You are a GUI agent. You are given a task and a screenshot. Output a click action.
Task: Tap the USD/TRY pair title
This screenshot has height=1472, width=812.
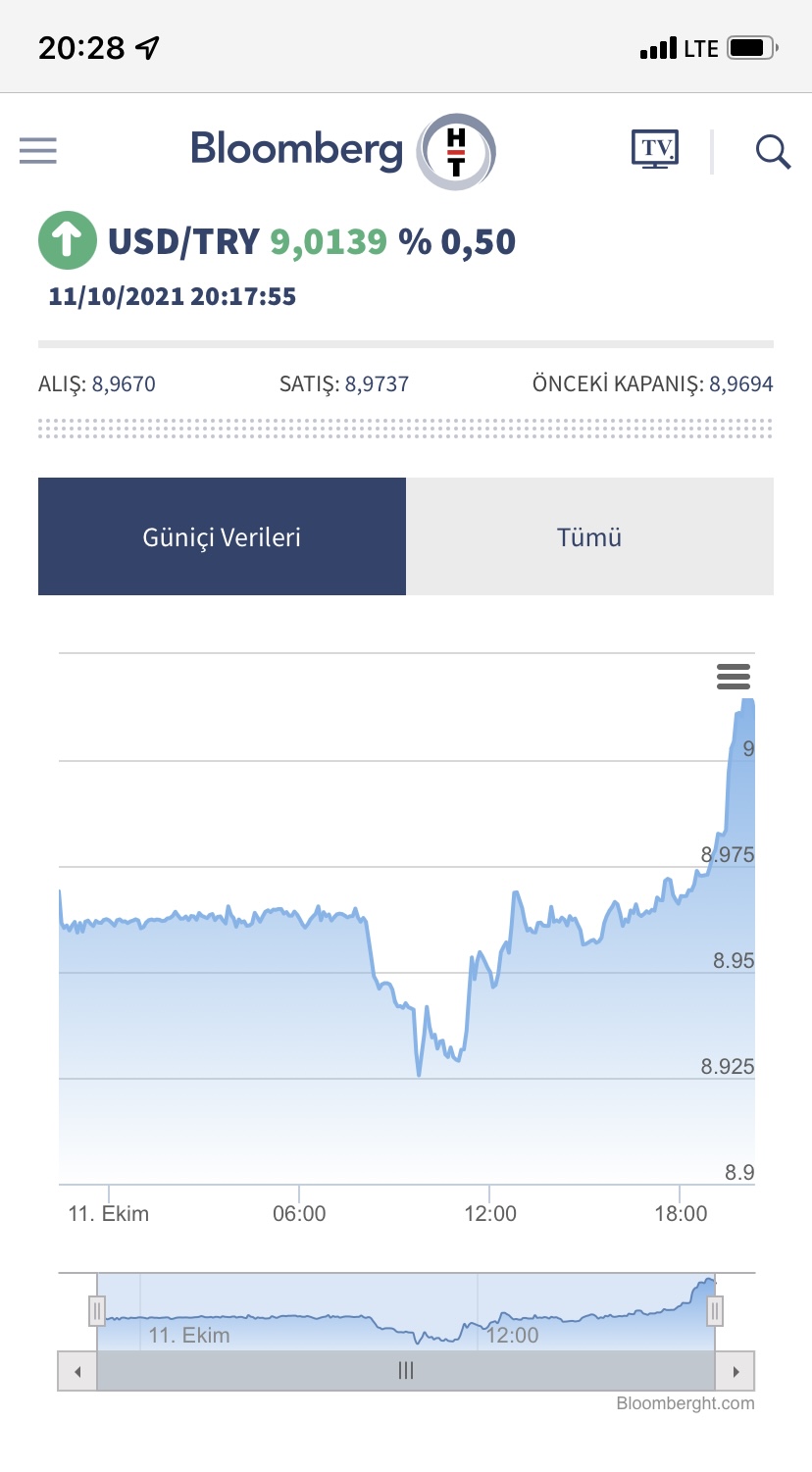point(183,241)
